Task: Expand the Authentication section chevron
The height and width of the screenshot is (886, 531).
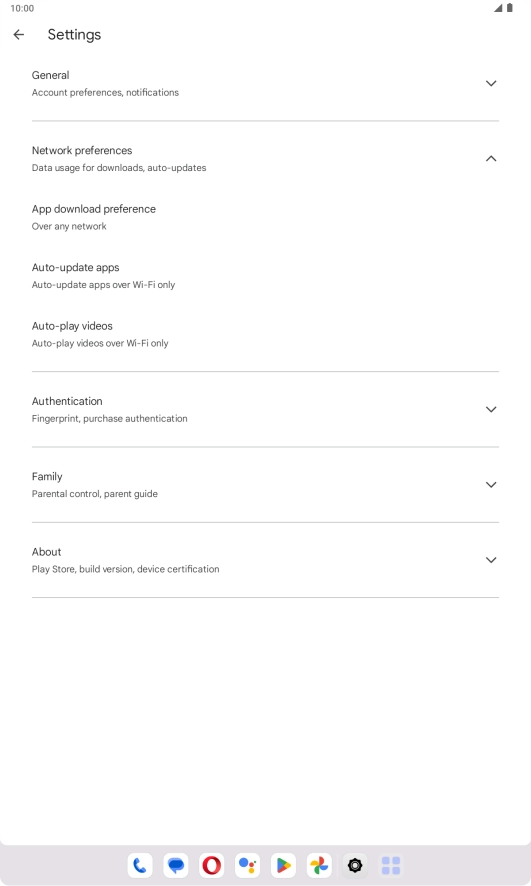Action: coord(491,410)
